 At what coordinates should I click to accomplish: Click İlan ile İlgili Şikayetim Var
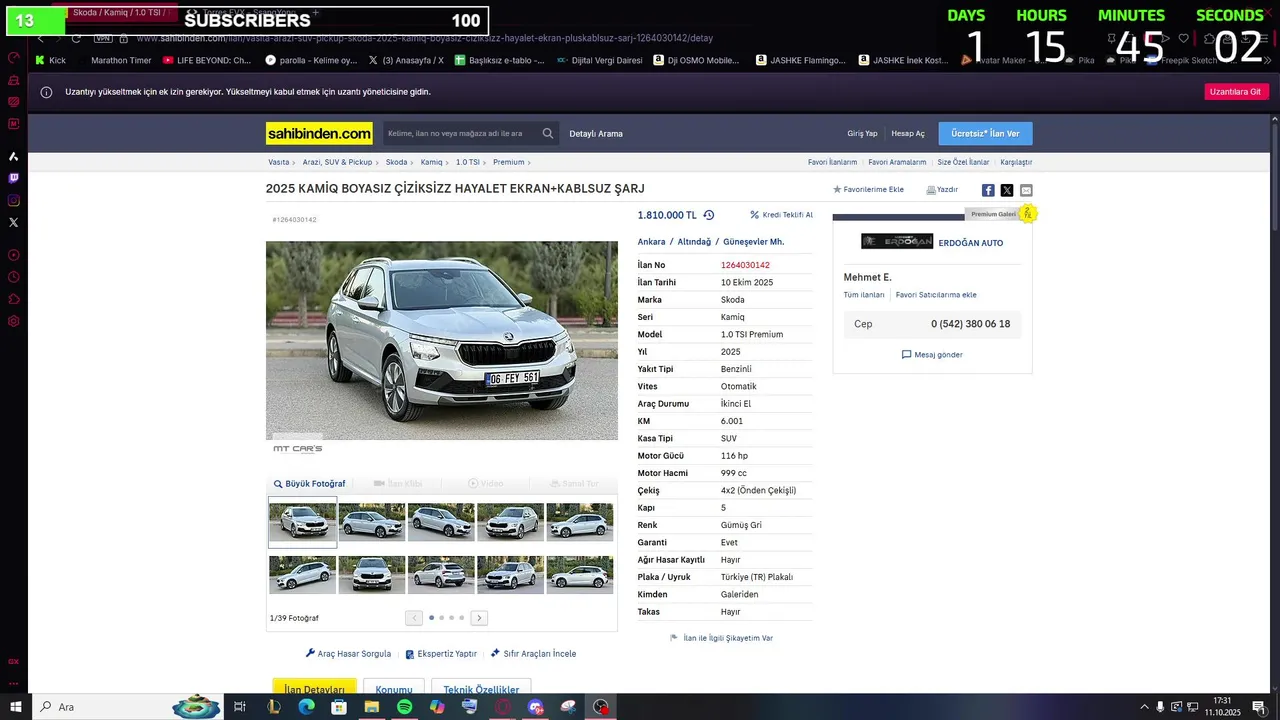tap(721, 638)
